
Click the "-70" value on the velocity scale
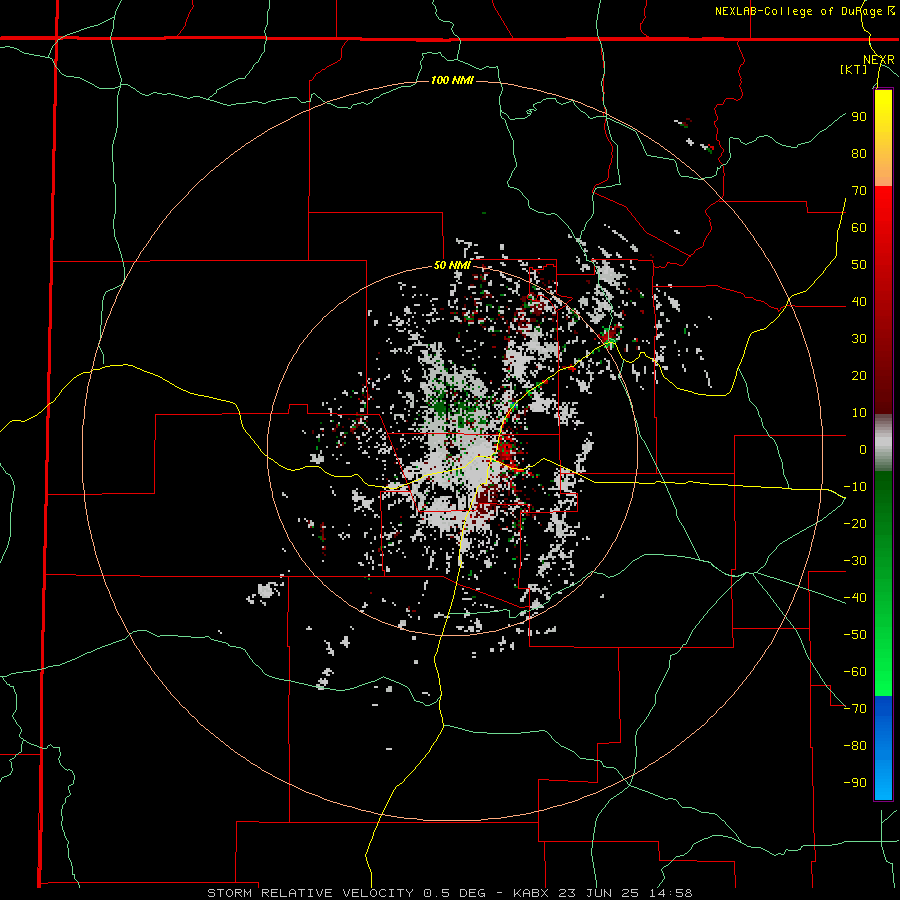click(855, 708)
